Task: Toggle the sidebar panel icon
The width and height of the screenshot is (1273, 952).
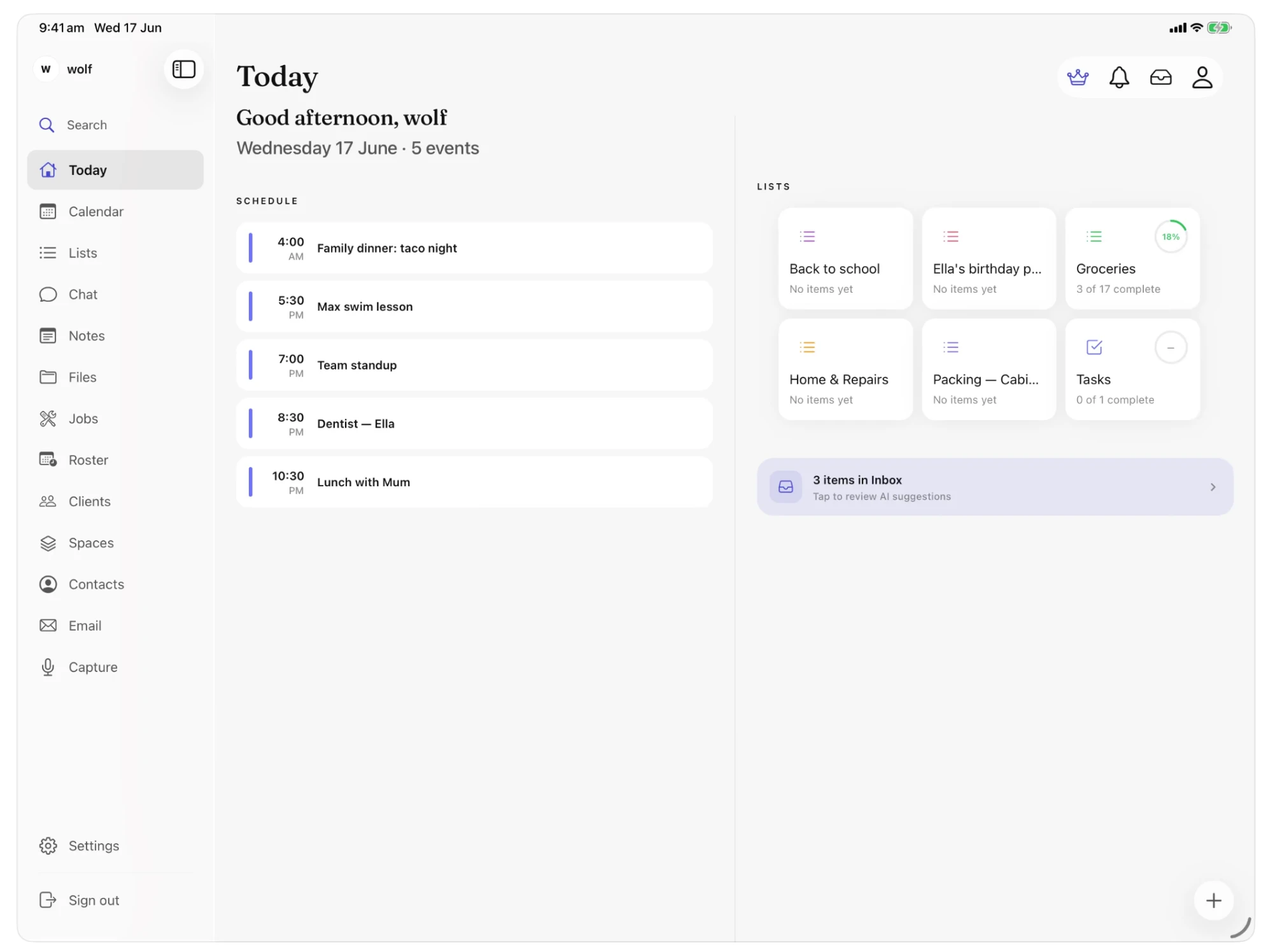Action: [x=183, y=69]
